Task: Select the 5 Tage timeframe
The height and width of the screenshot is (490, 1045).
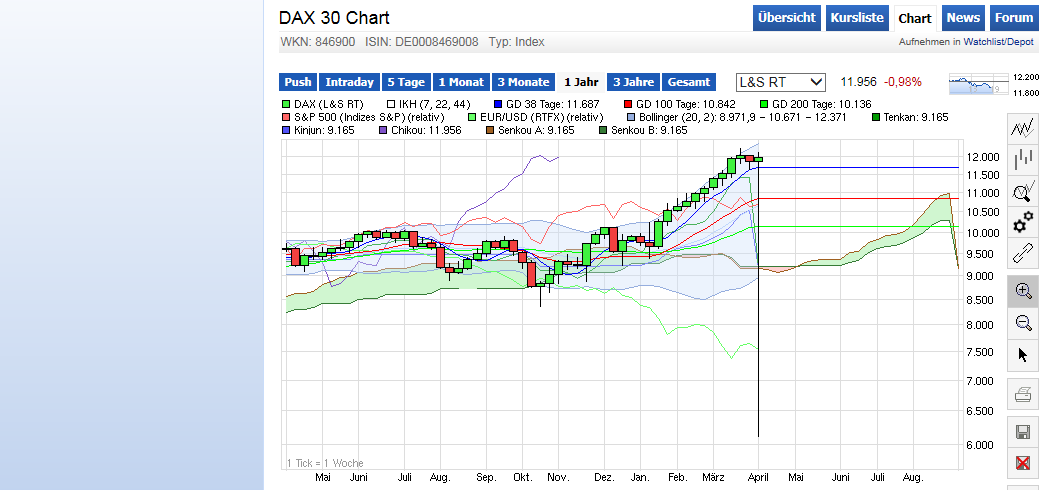Action: 406,82
